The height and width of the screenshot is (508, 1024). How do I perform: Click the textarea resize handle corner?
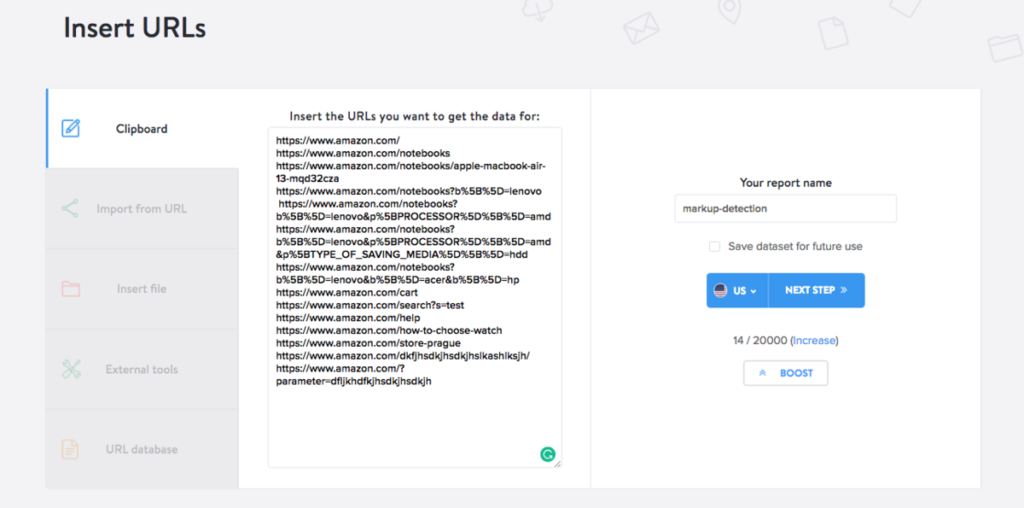(557, 464)
